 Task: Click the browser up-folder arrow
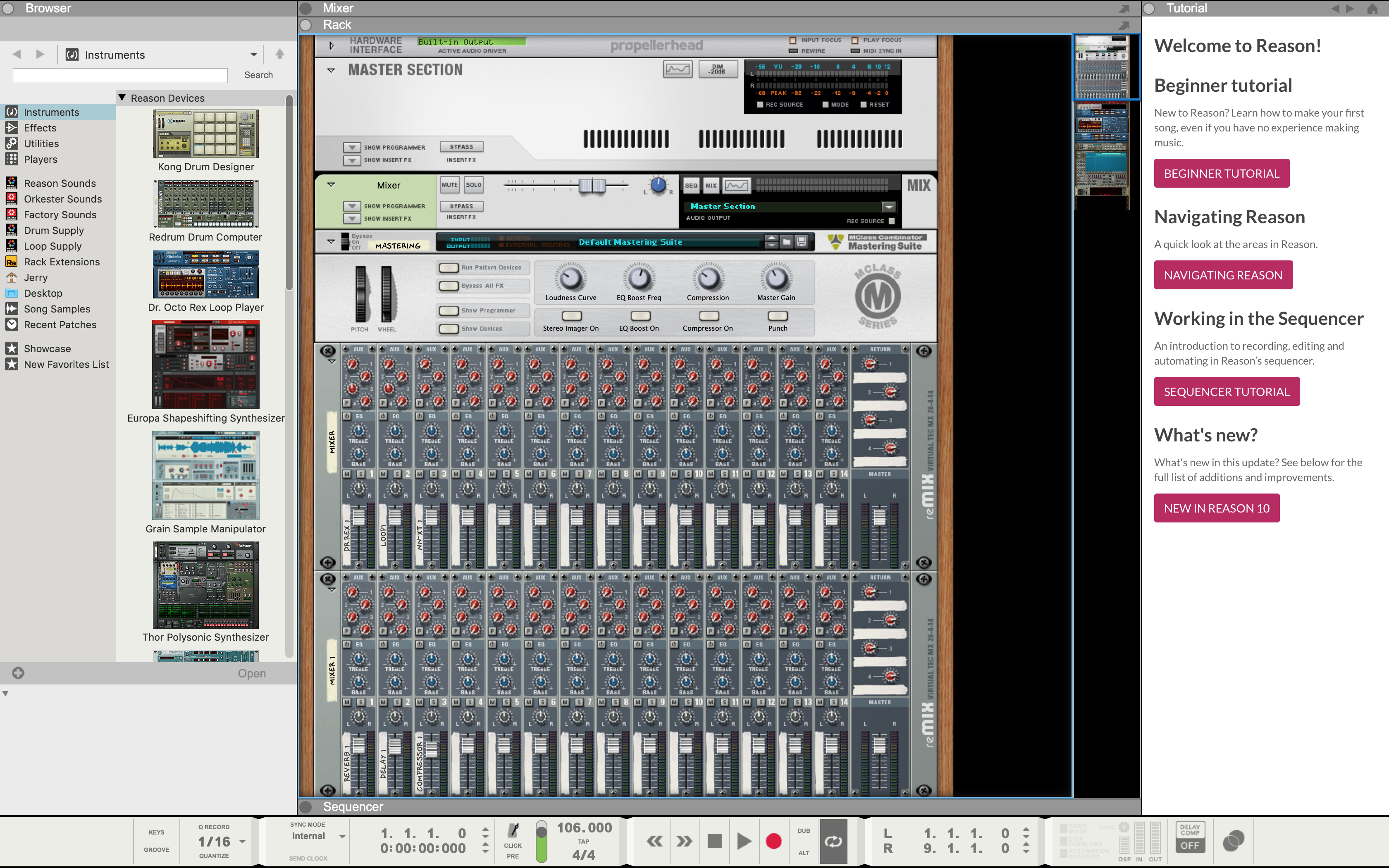pyautogui.click(x=279, y=54)
